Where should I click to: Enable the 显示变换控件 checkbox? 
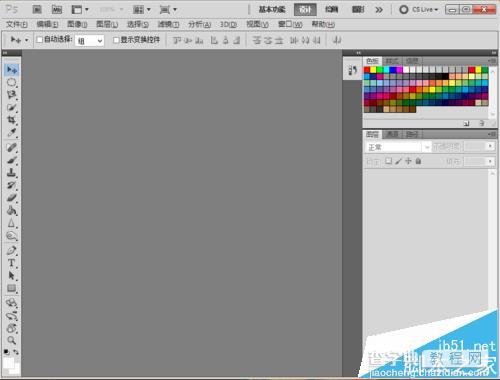(116, 40)
